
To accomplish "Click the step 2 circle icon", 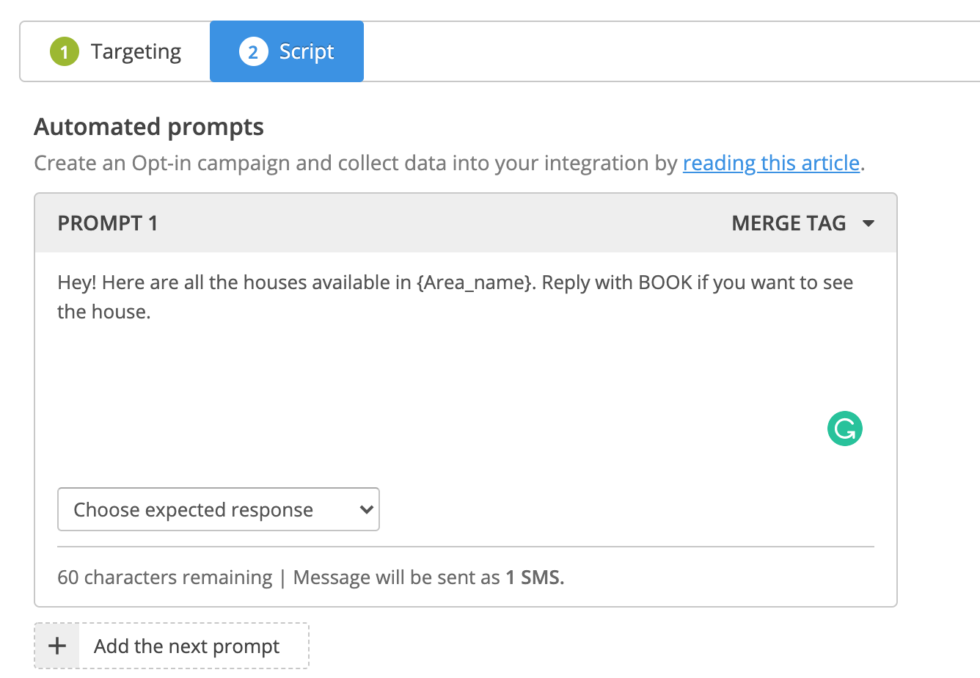I will click(x=254, y=51).
